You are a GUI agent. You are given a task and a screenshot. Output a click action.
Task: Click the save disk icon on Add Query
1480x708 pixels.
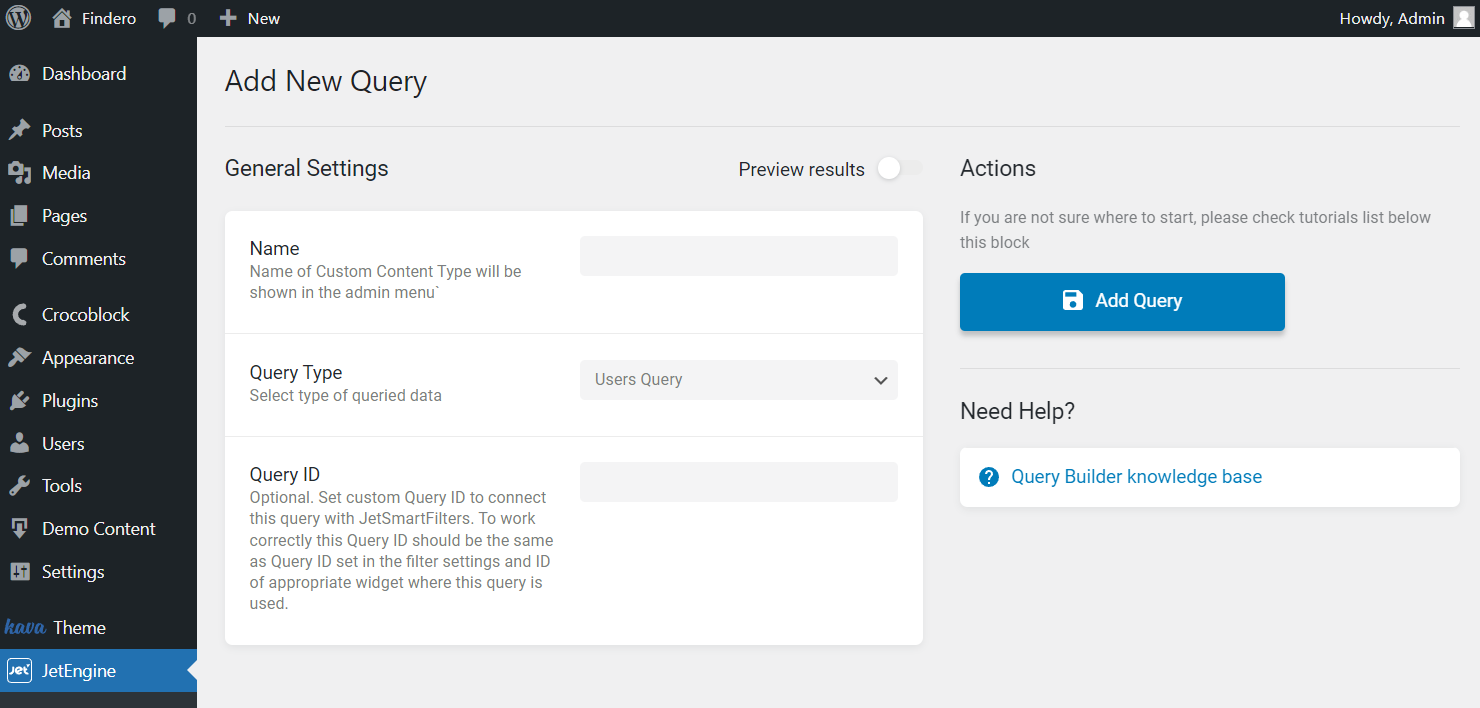[1073, 300]
